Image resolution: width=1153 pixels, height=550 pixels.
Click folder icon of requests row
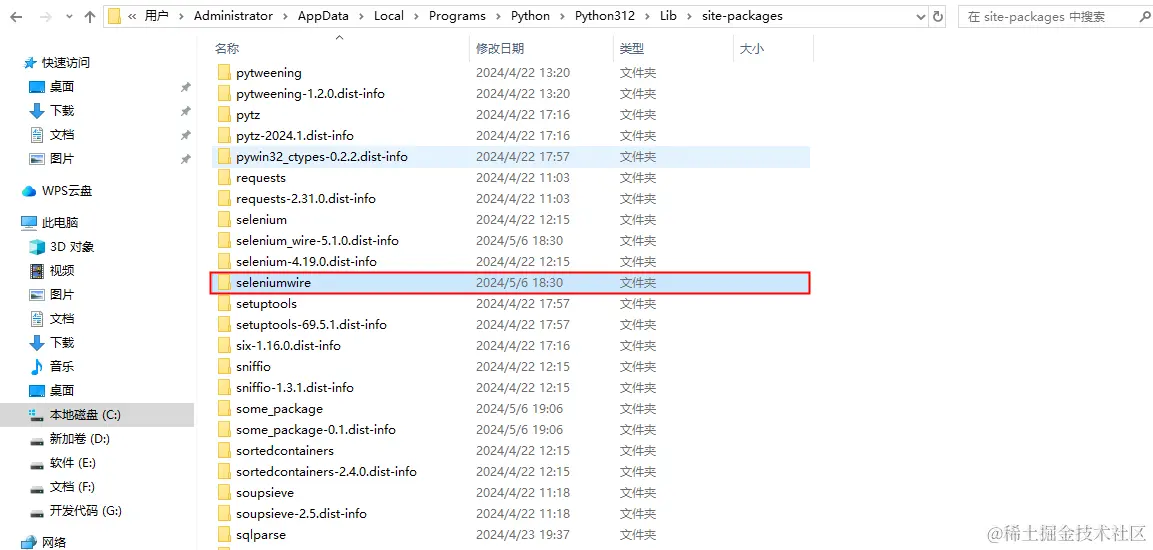(224, 178)
